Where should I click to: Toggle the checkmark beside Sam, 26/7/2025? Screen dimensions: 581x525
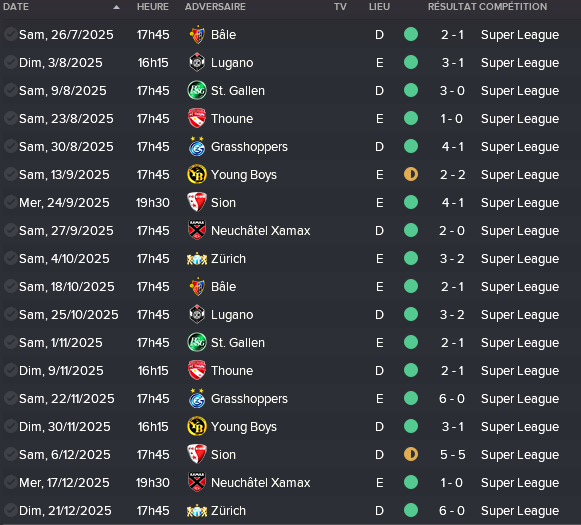click(x=10, y=34)
